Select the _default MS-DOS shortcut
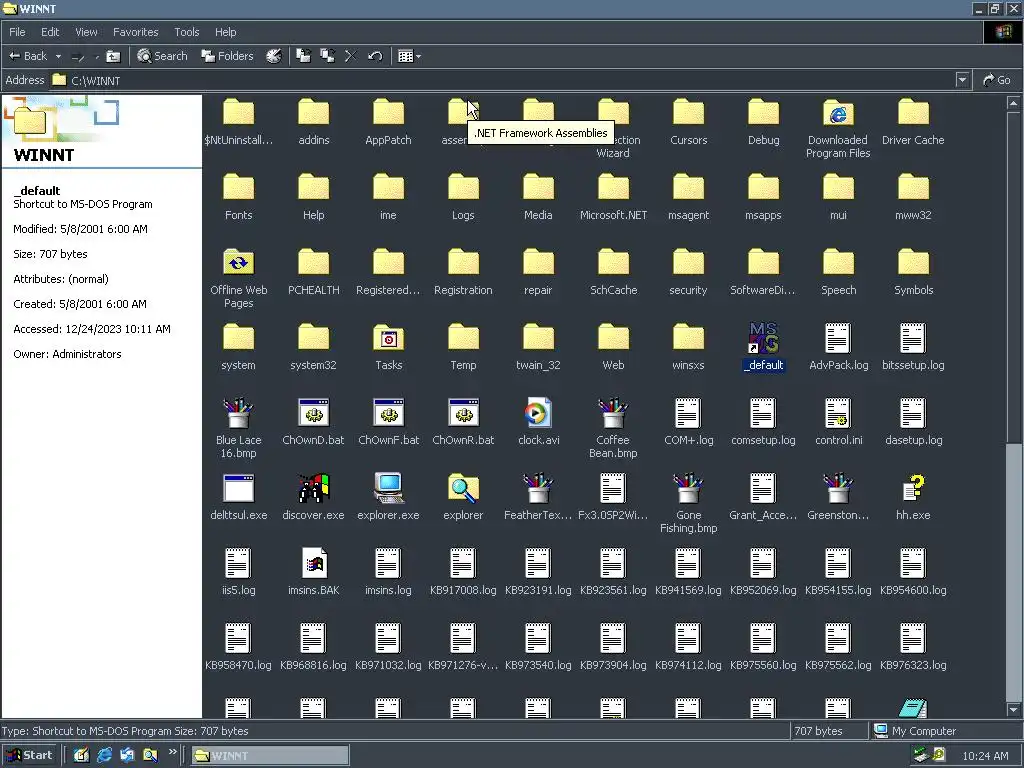1024x768 pixels. point(763,348)
